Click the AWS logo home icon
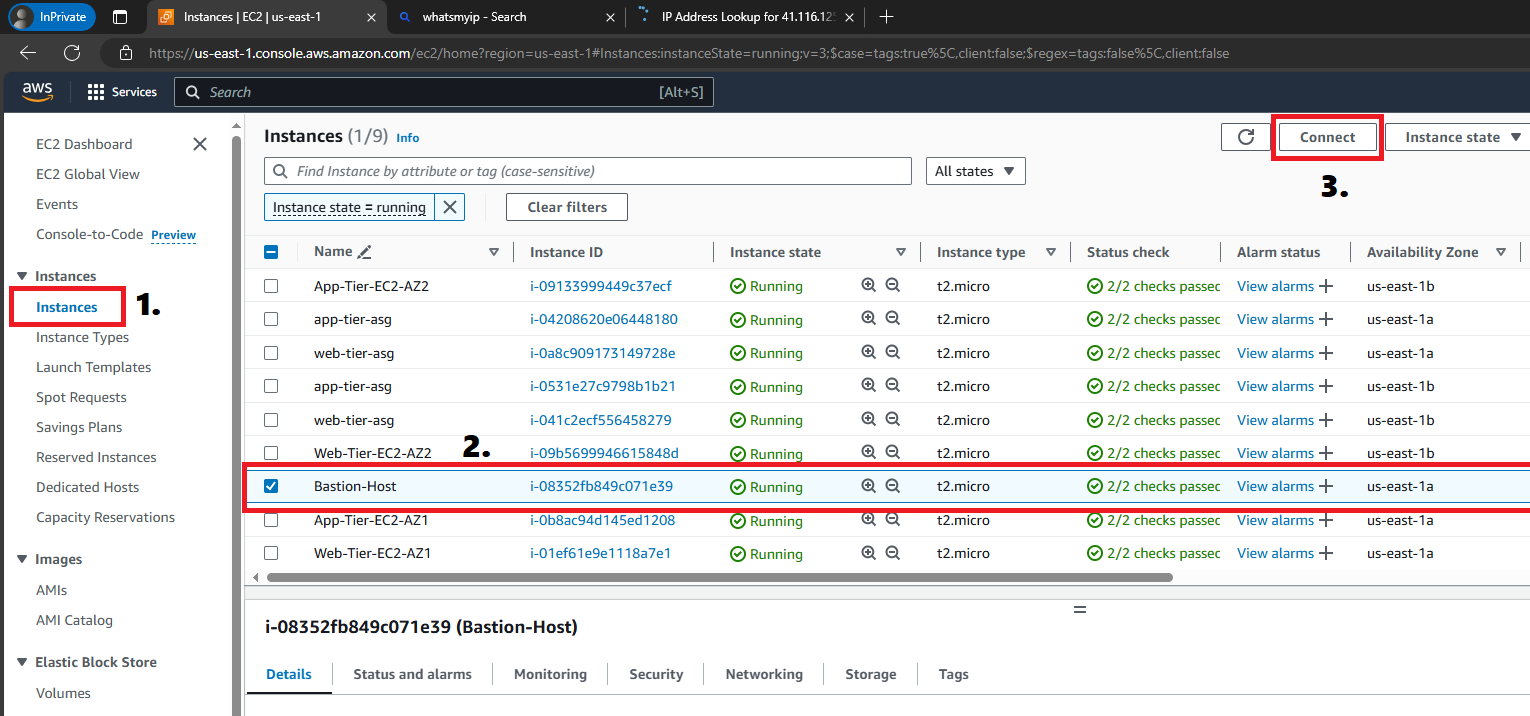The height and width of the screenshot is (716, 1530). (x=37, y=91)
